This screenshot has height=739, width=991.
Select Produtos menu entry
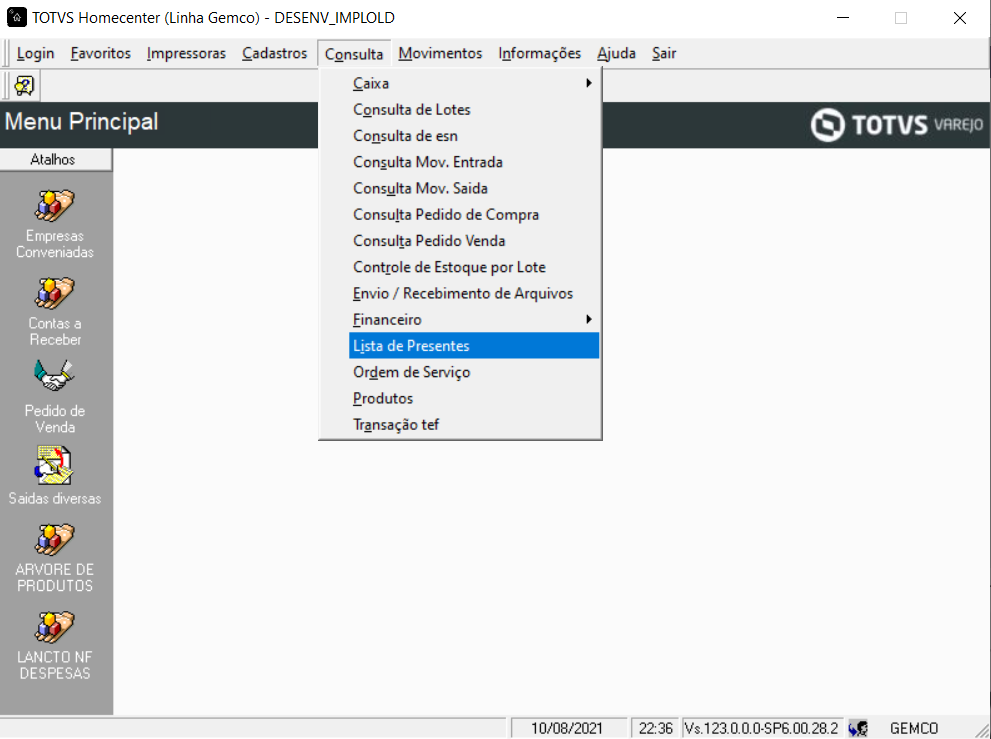pos(474,398)
